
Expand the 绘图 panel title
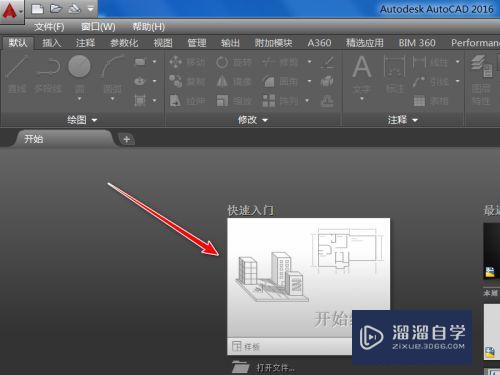point(82,120)
